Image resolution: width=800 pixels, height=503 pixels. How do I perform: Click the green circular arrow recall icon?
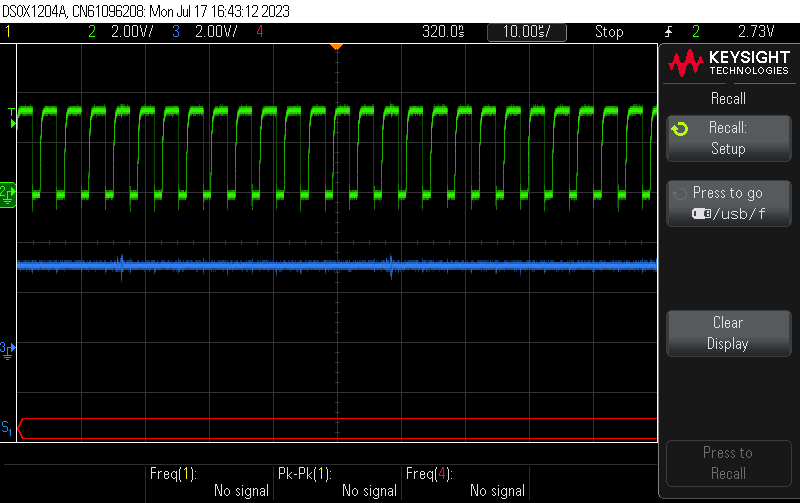pos(680,129)
